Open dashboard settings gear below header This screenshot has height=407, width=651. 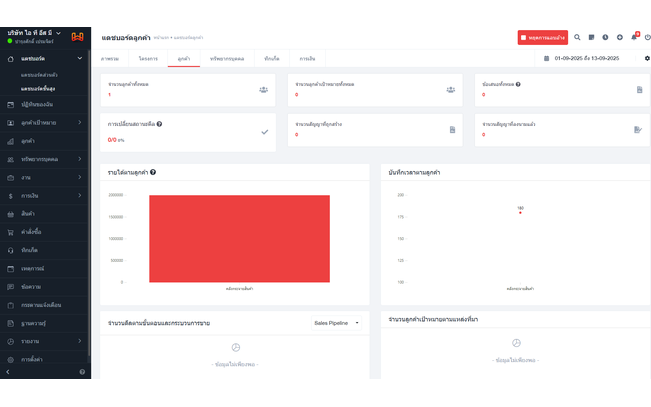(x=646, y=59)
